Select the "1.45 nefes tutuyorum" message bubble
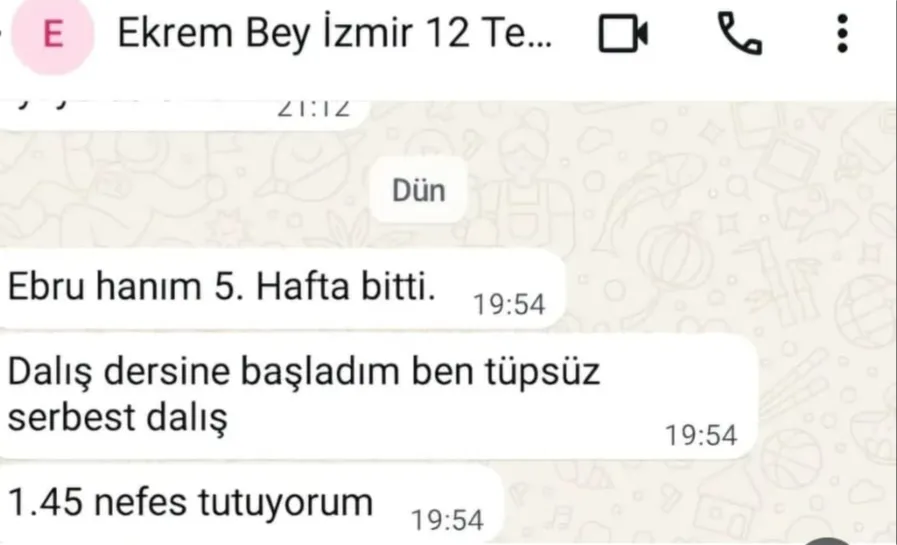Screen dimensions: 897x545 click(x=251, y=504)
